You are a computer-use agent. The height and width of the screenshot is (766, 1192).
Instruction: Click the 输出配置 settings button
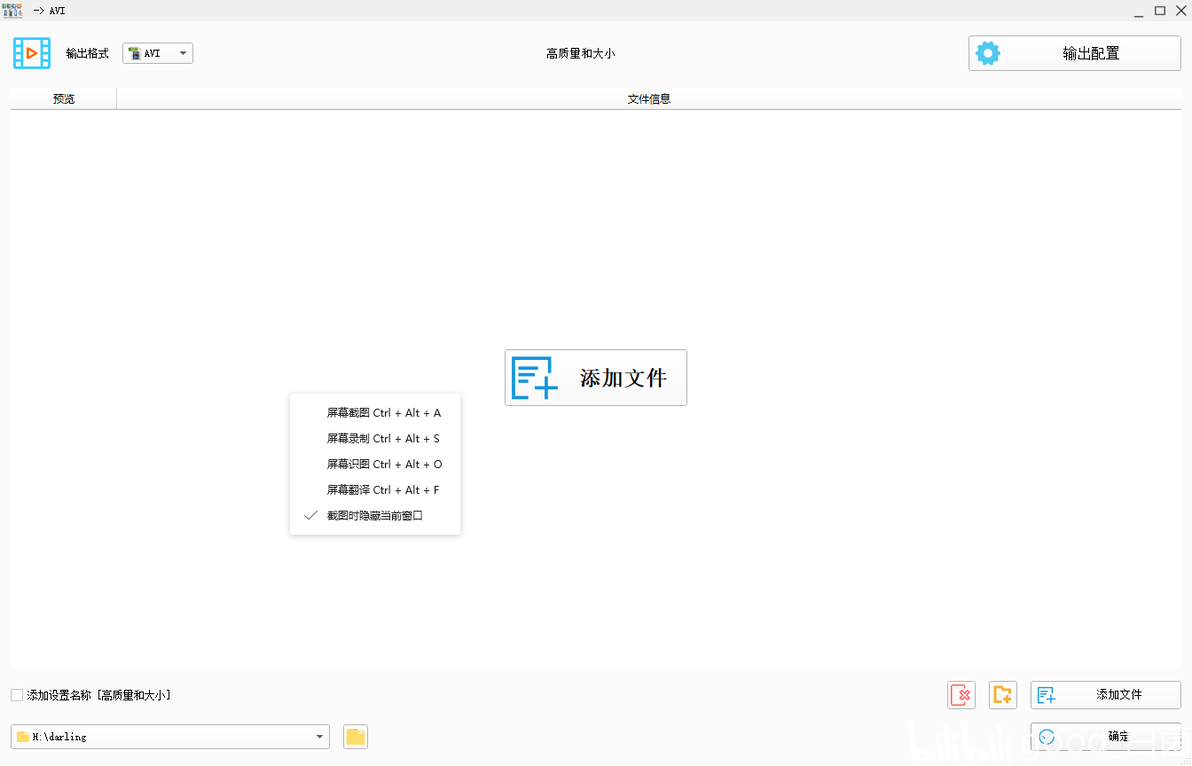[1074, 53]
